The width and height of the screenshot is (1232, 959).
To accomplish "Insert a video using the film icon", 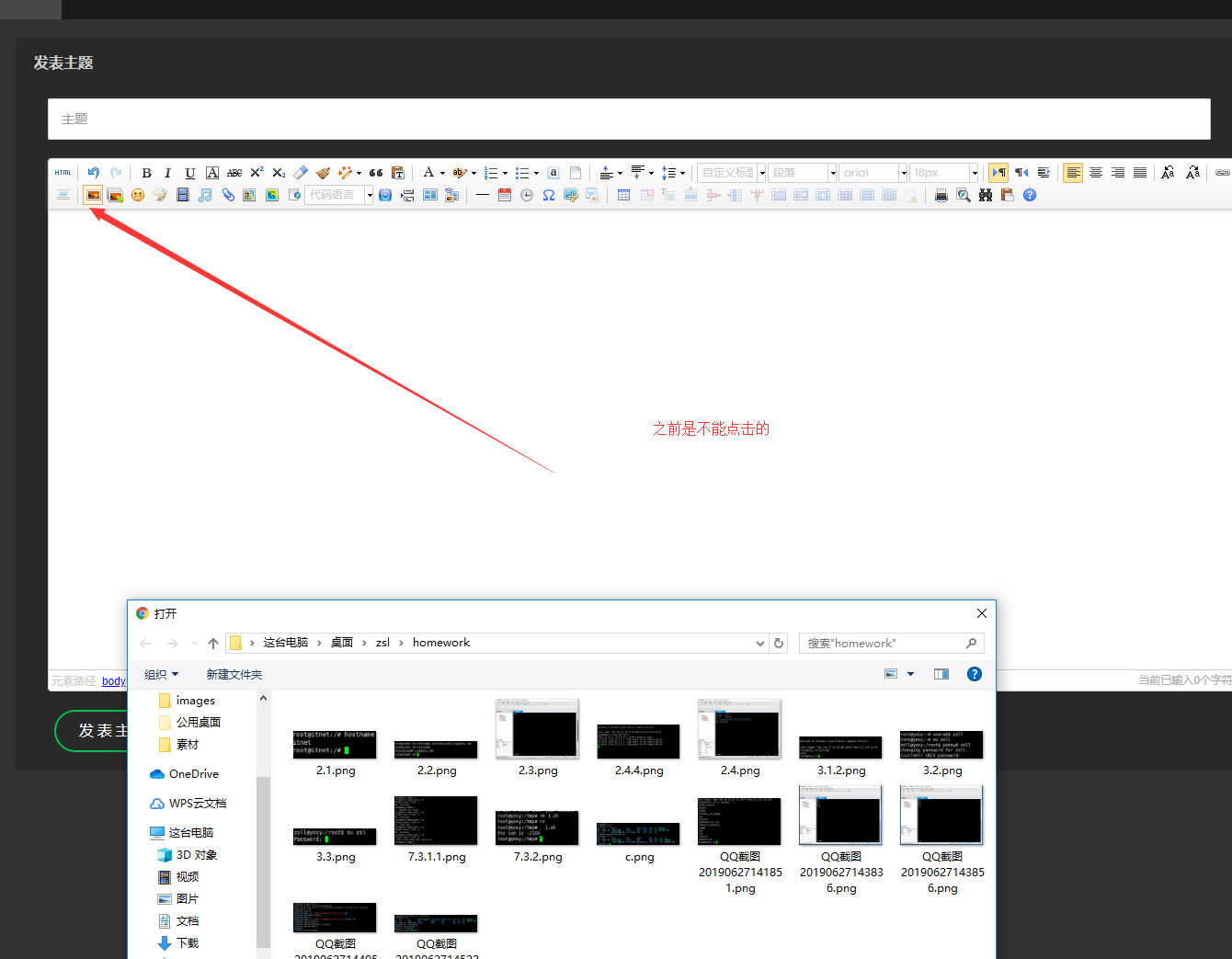I will click(x=183, y=195).
